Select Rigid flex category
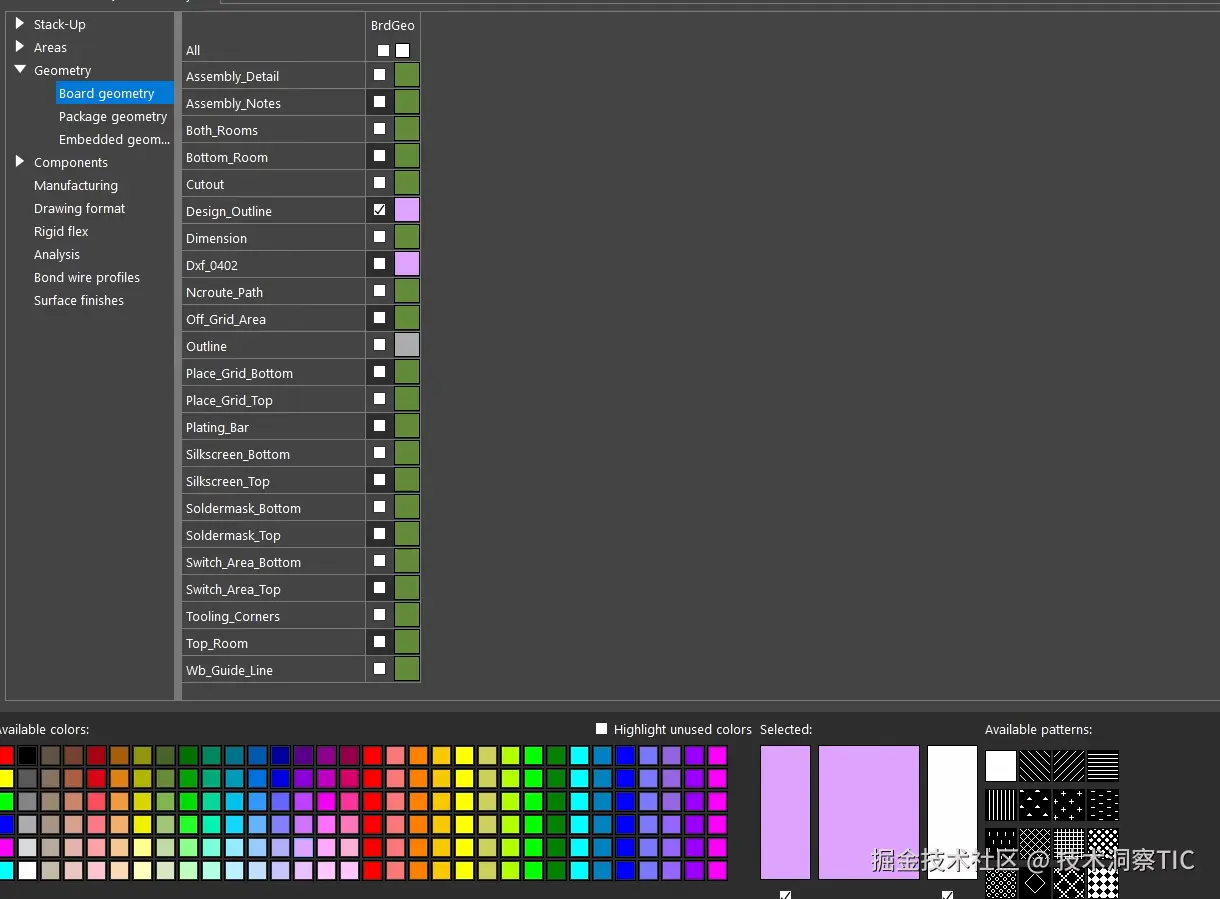Viewport: 1220px width, 899px height. pos(61,231)
